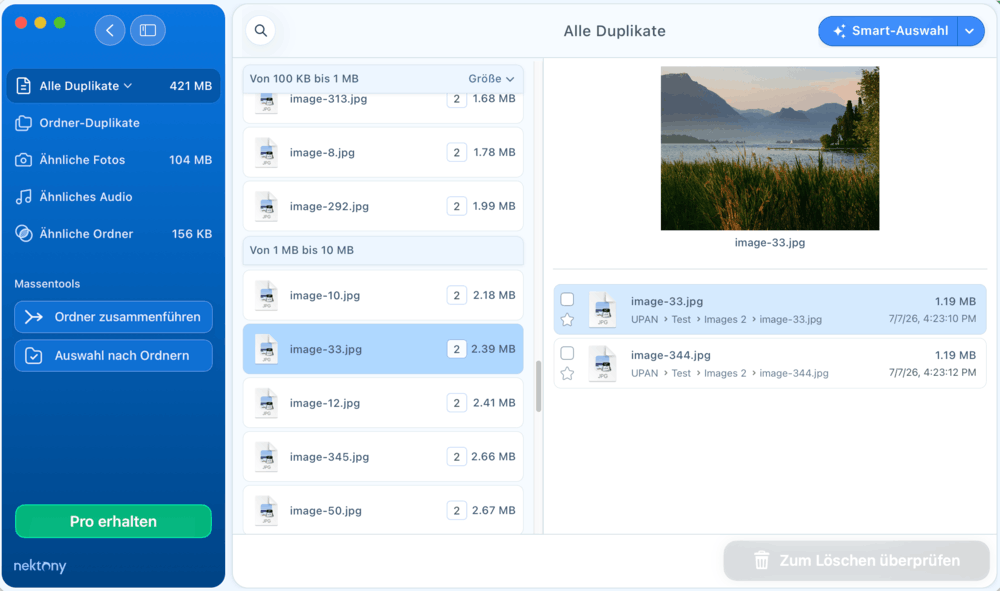Click the Ähnliches Audio music note icon
The width and height of the screenshot is (1000, 591).
(24, 197)
